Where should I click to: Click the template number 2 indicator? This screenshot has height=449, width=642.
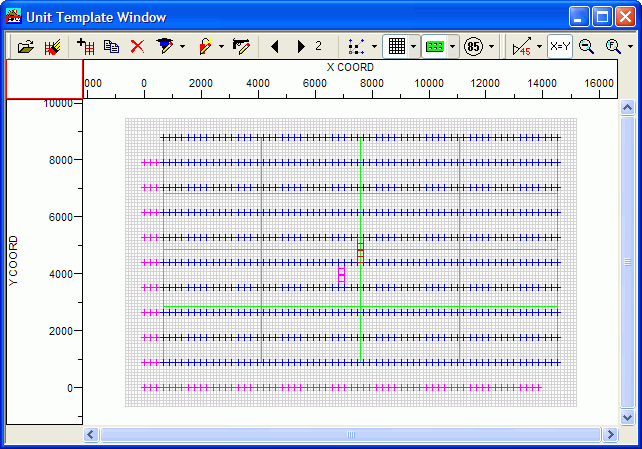pyautogui.click(x=319, y=46)
